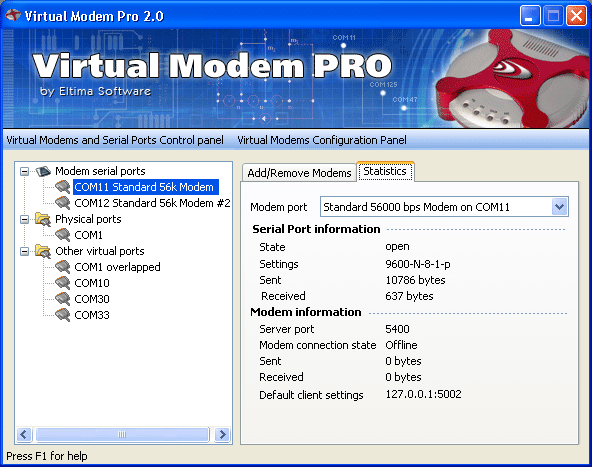Screen dimensions: 592x467
Task: Click the Server port value 5400
Action: tap(397, 329)
